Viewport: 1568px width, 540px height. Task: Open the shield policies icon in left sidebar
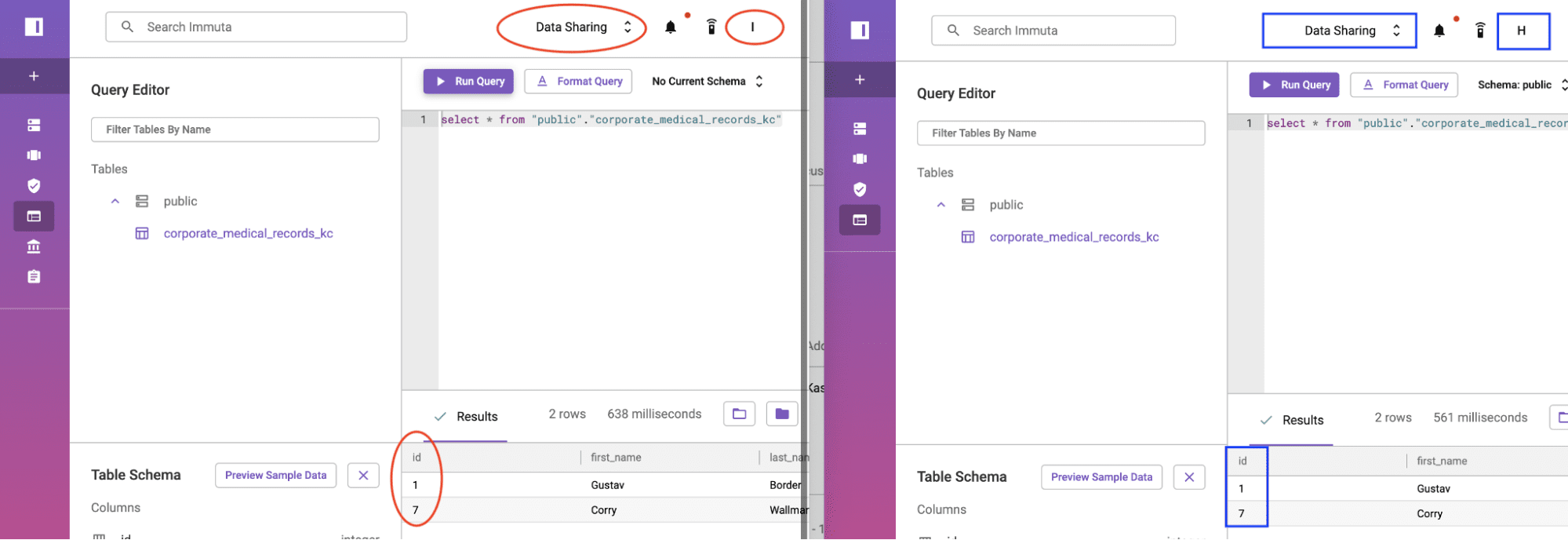click(x=34, y=186)
